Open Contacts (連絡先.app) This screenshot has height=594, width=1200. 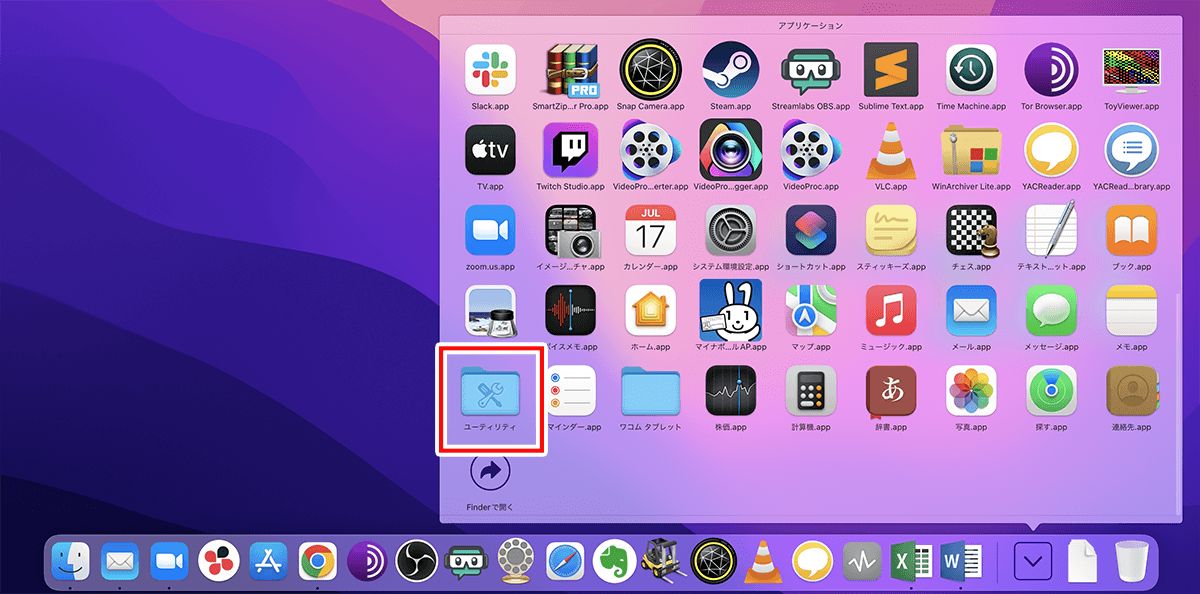click(x=1131, y=390)
